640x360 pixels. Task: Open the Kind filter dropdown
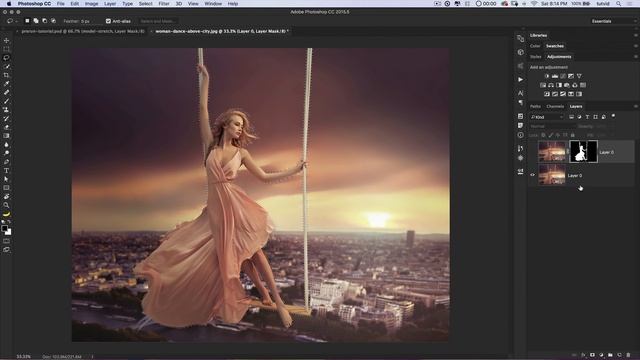pos(547,117)
